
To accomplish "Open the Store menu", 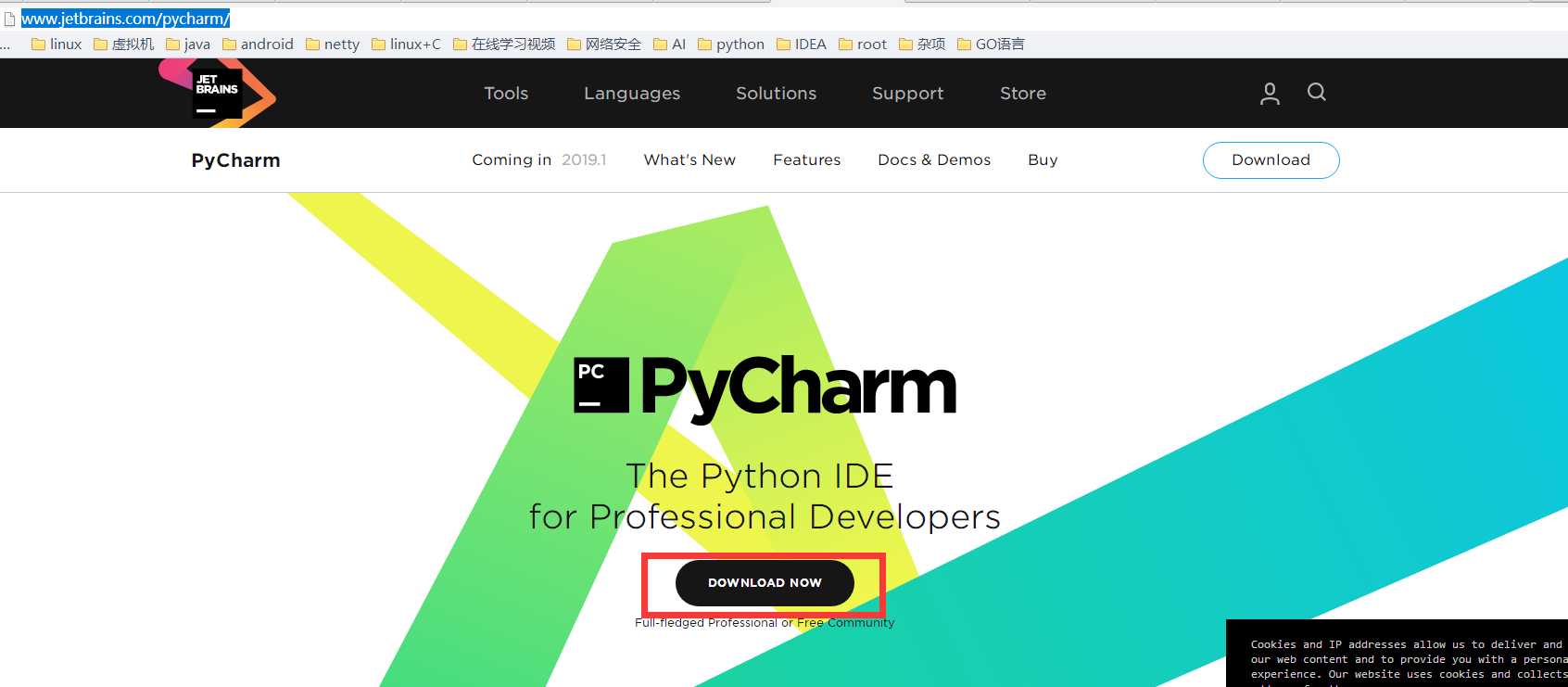I will pos(1023,93).
